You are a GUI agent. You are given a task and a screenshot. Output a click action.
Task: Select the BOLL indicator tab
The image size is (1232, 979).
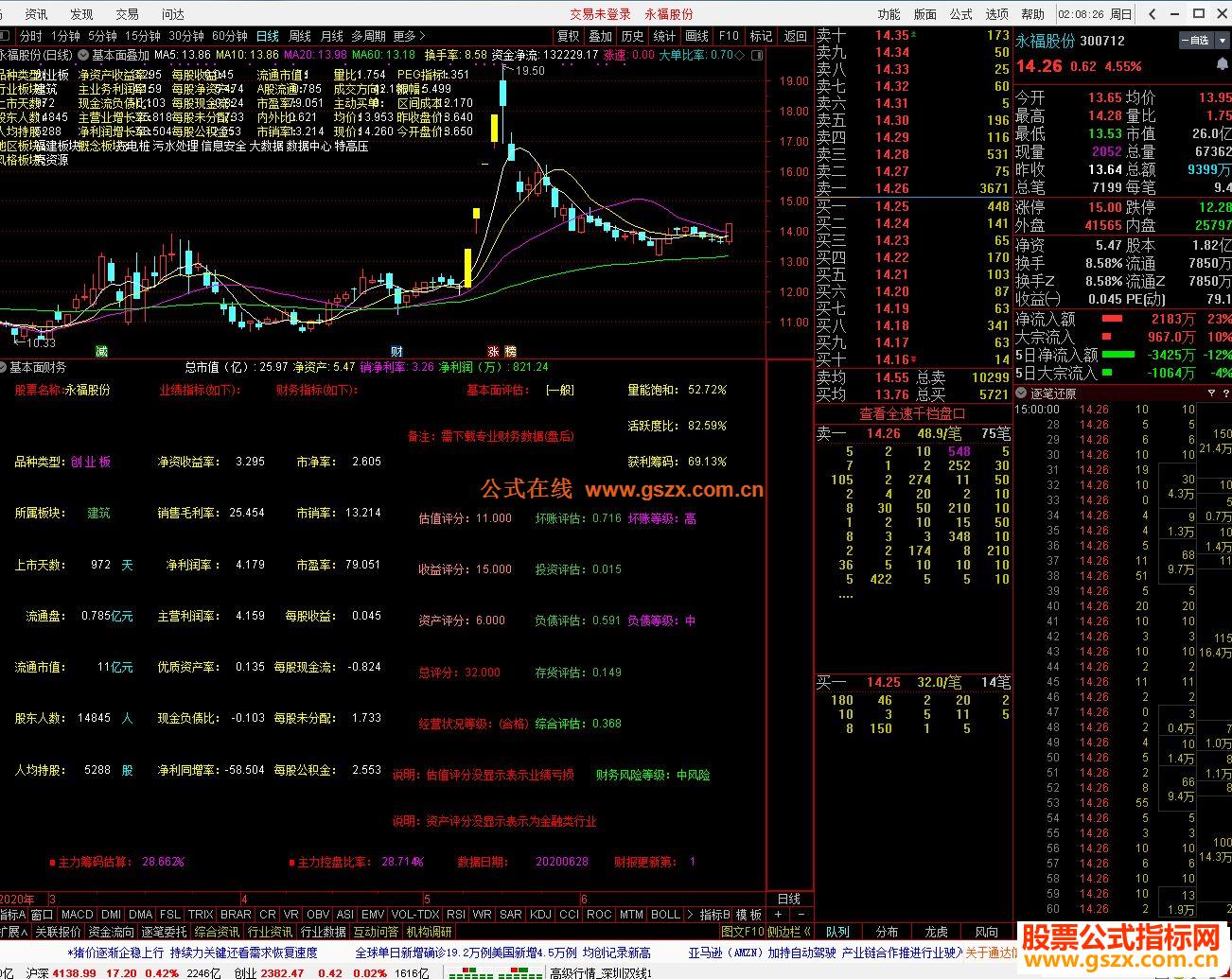pyautogui.click(x=666, y=915)
